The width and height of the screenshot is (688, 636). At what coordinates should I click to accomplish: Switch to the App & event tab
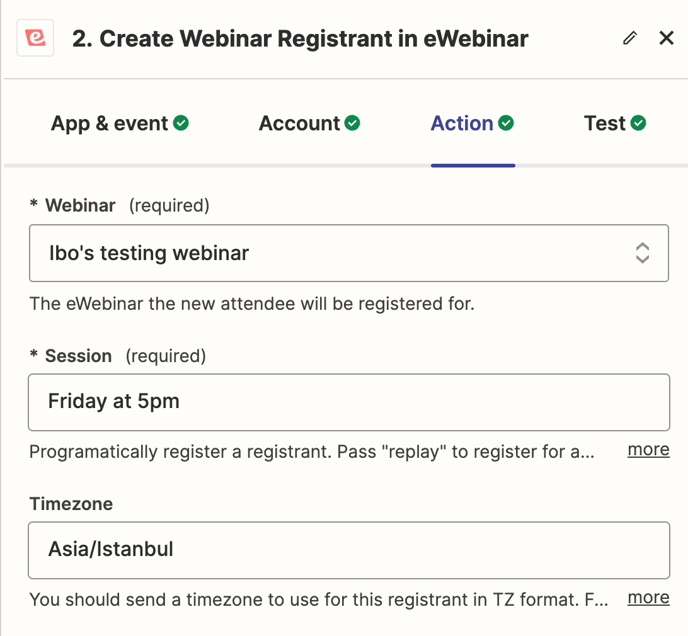pyautogui.click(x=109, y=123)
